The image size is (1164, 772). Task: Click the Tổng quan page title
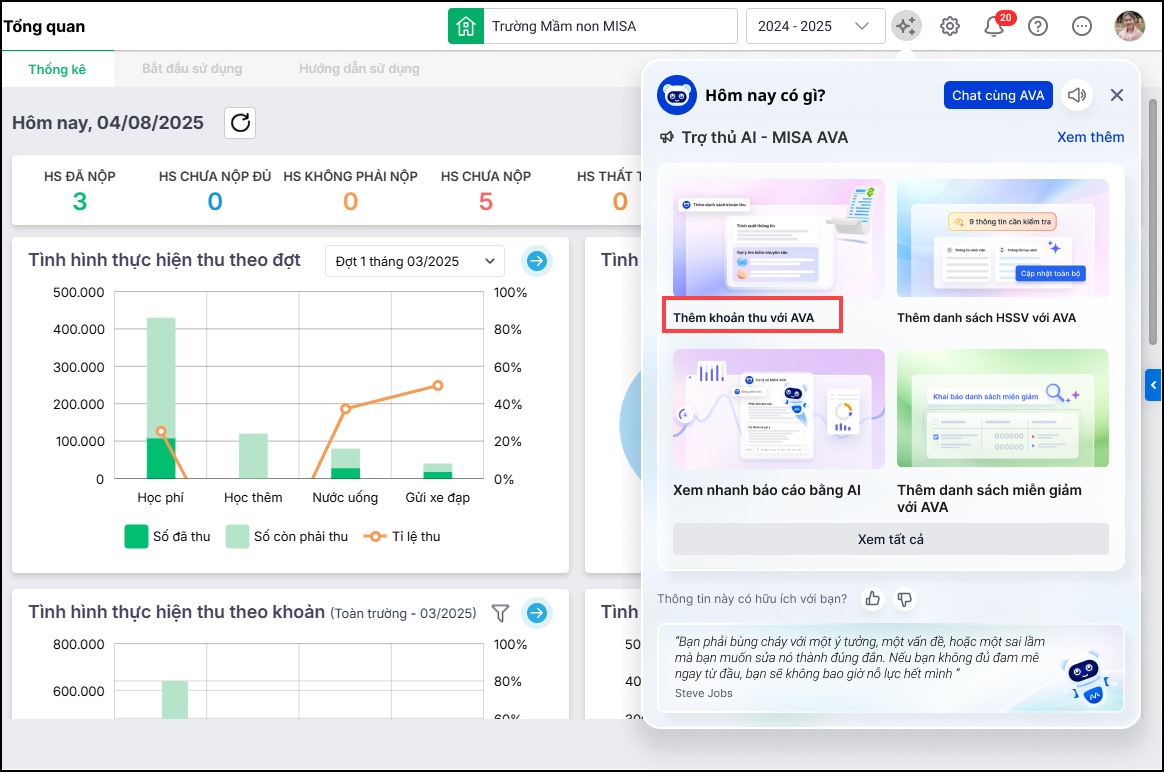pyautogui.click(x=45, y=27)
